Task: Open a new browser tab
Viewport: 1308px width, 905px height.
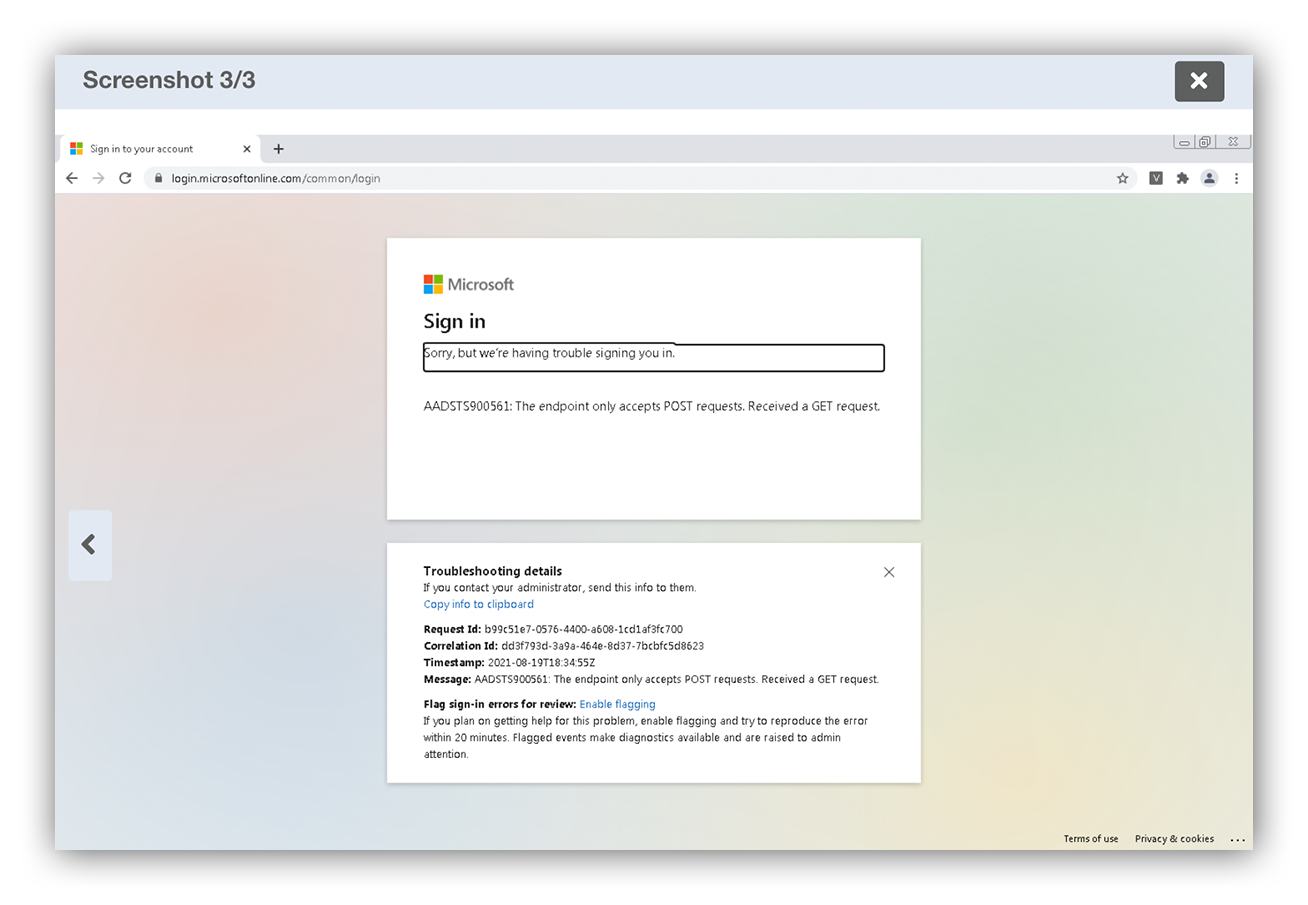Action: pyautogui.click(x=278, y=149)
